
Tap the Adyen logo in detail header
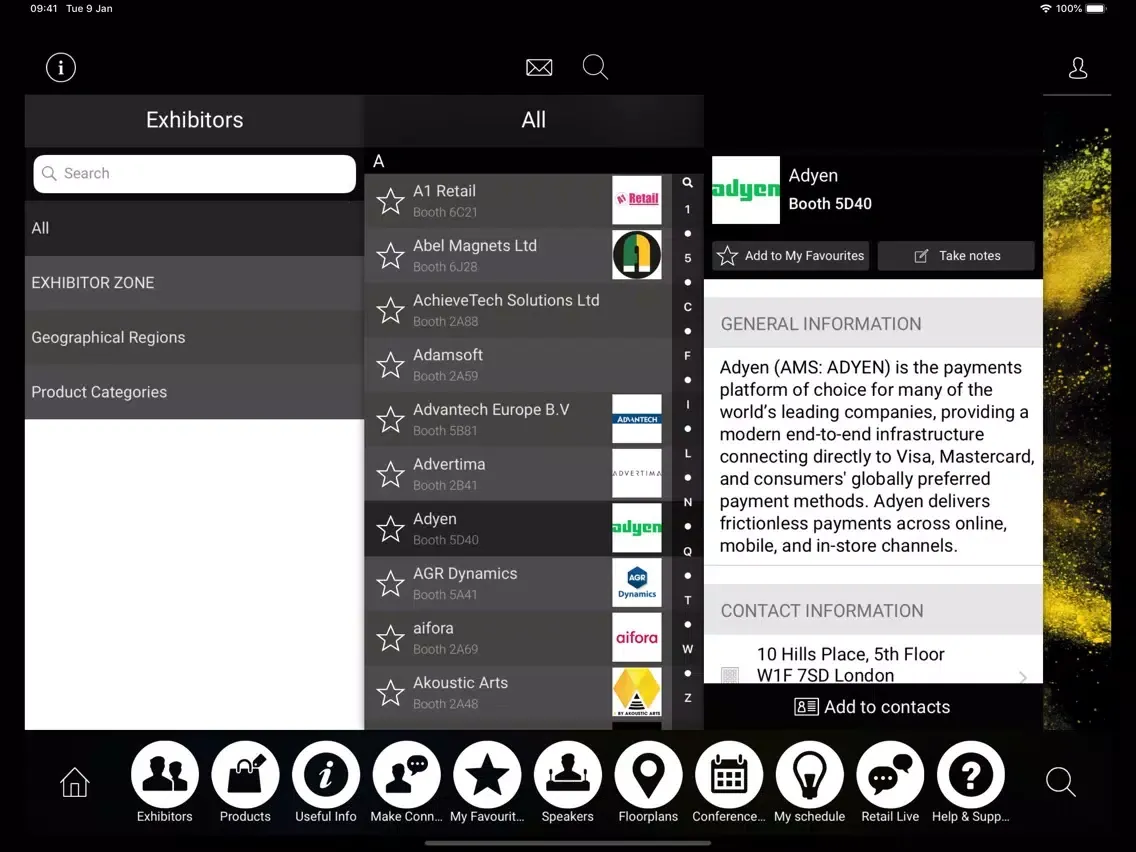point(746,190)
